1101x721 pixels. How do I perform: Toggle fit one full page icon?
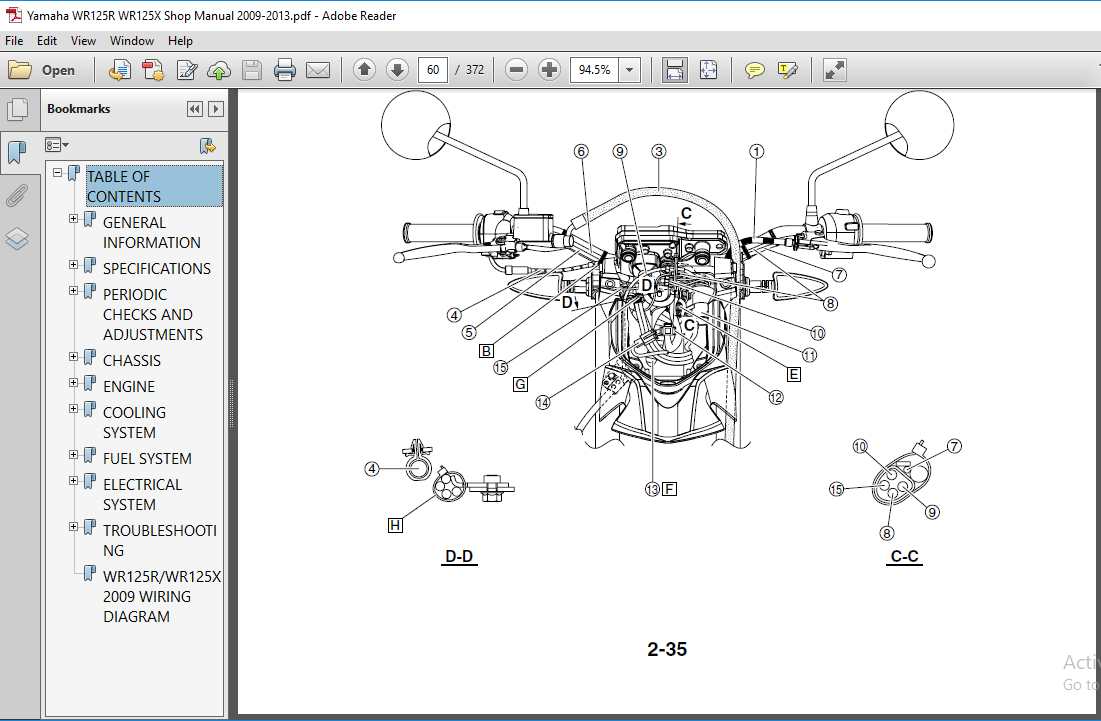[708, 70]
